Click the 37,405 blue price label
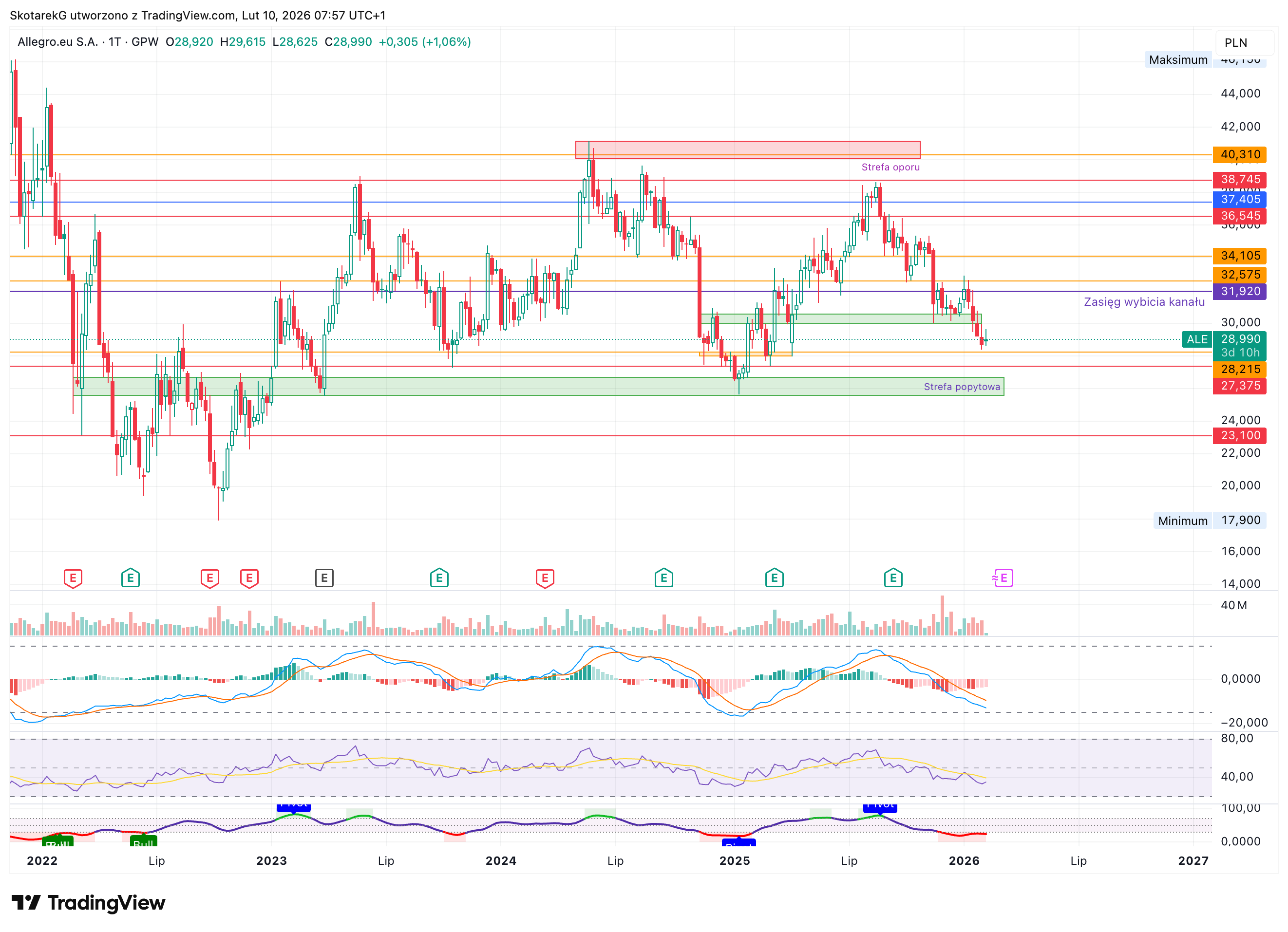The width and height of the screenshot is (1288, 932). click(1240, 199)
